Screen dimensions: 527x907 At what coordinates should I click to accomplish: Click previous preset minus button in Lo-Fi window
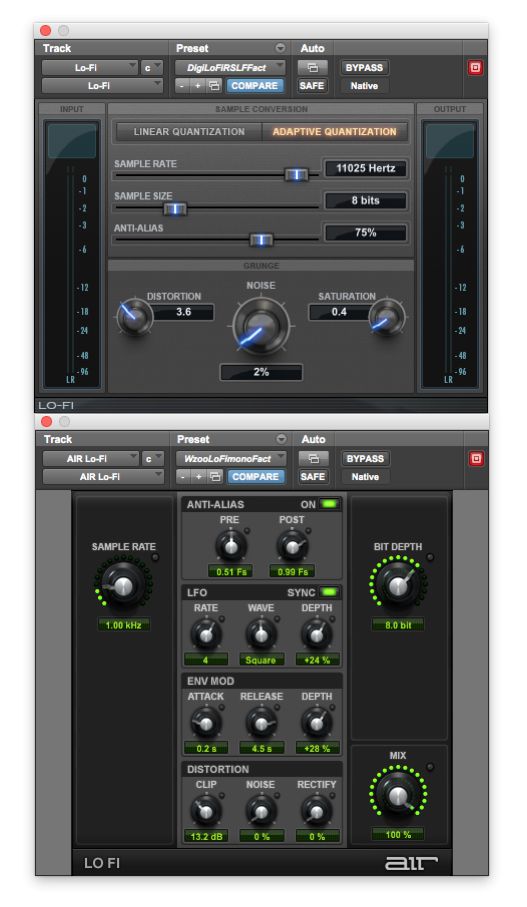(182, 86)
